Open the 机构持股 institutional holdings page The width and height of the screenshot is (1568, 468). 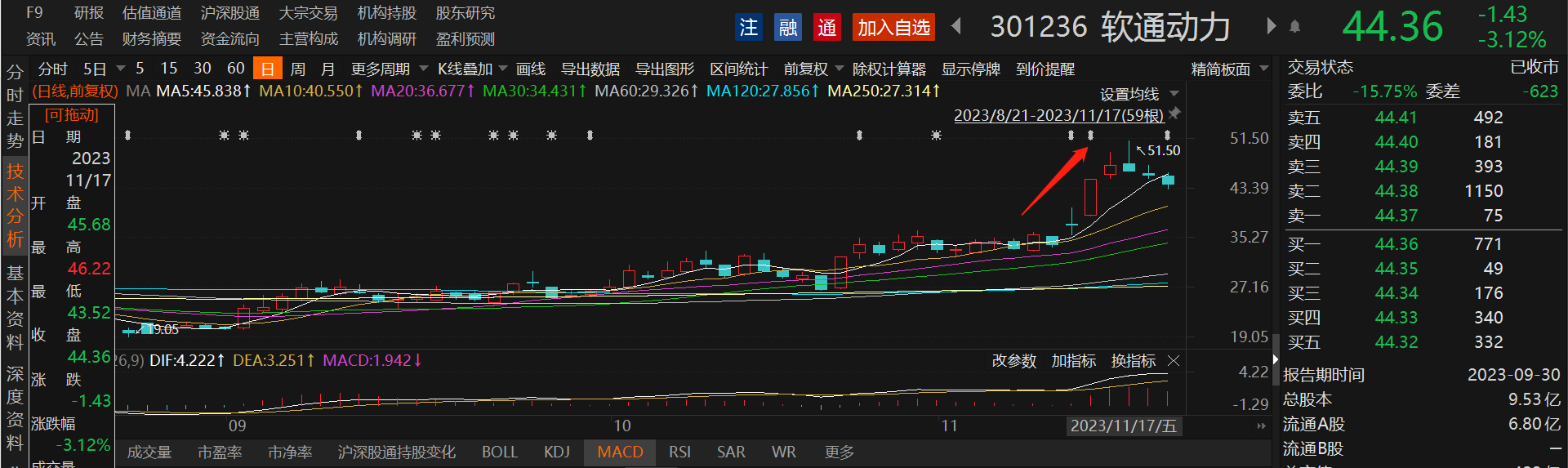(x=387, y=13)
